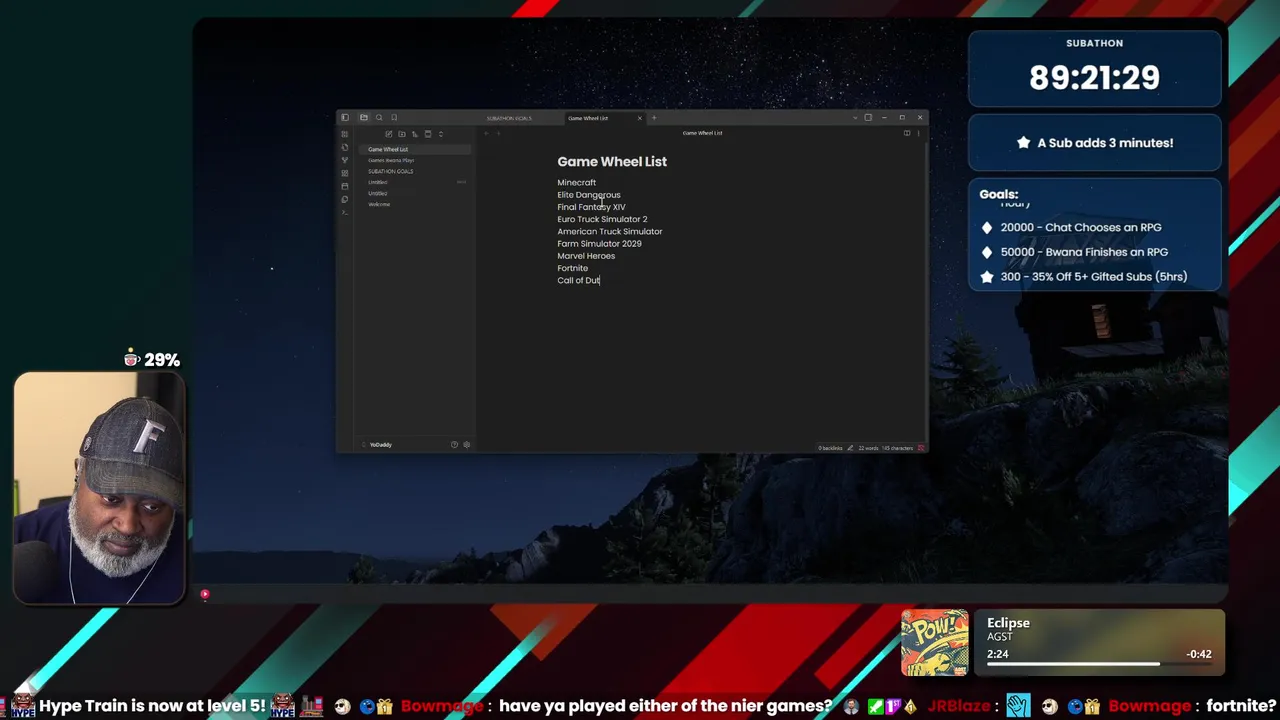The image size is (1280, 720).
Task: Open the Games Bwana Plays note
Action: (x=415, y=160)
